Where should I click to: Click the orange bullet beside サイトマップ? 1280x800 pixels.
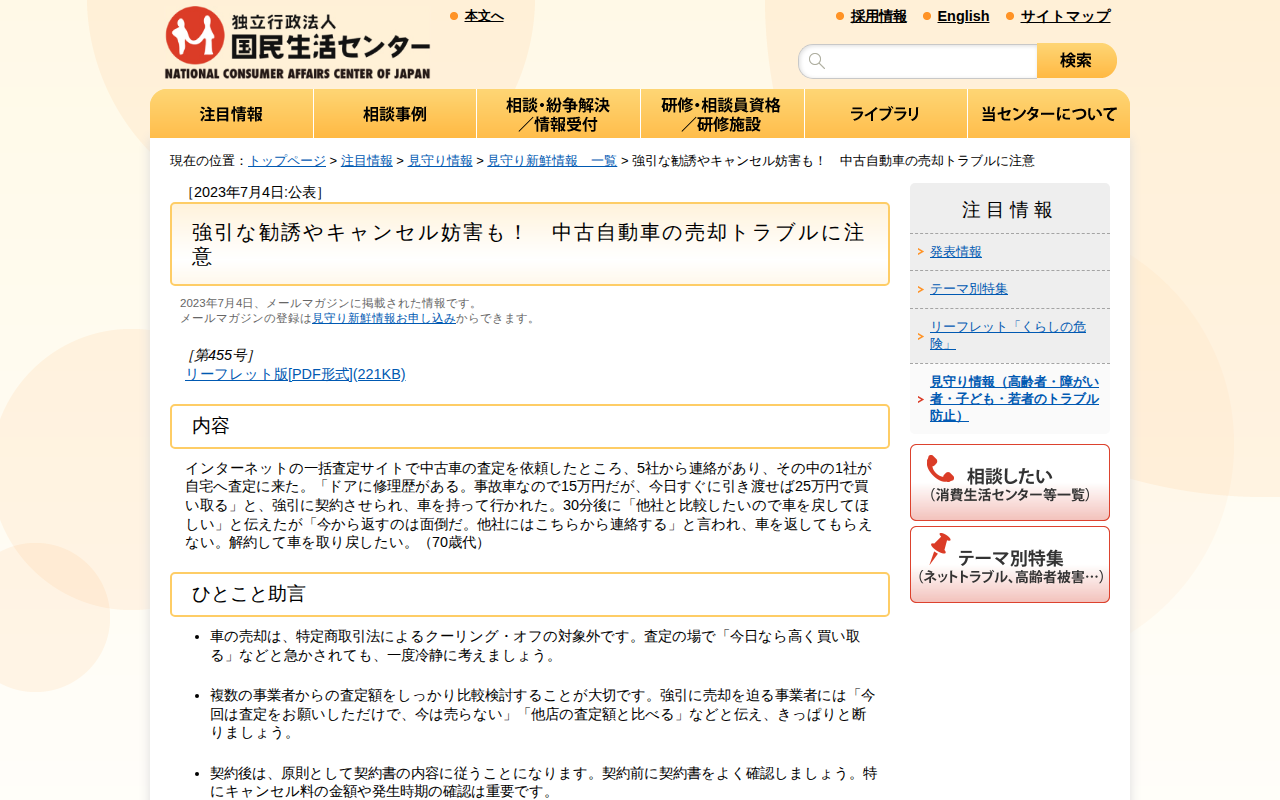tap(1010, 16)
